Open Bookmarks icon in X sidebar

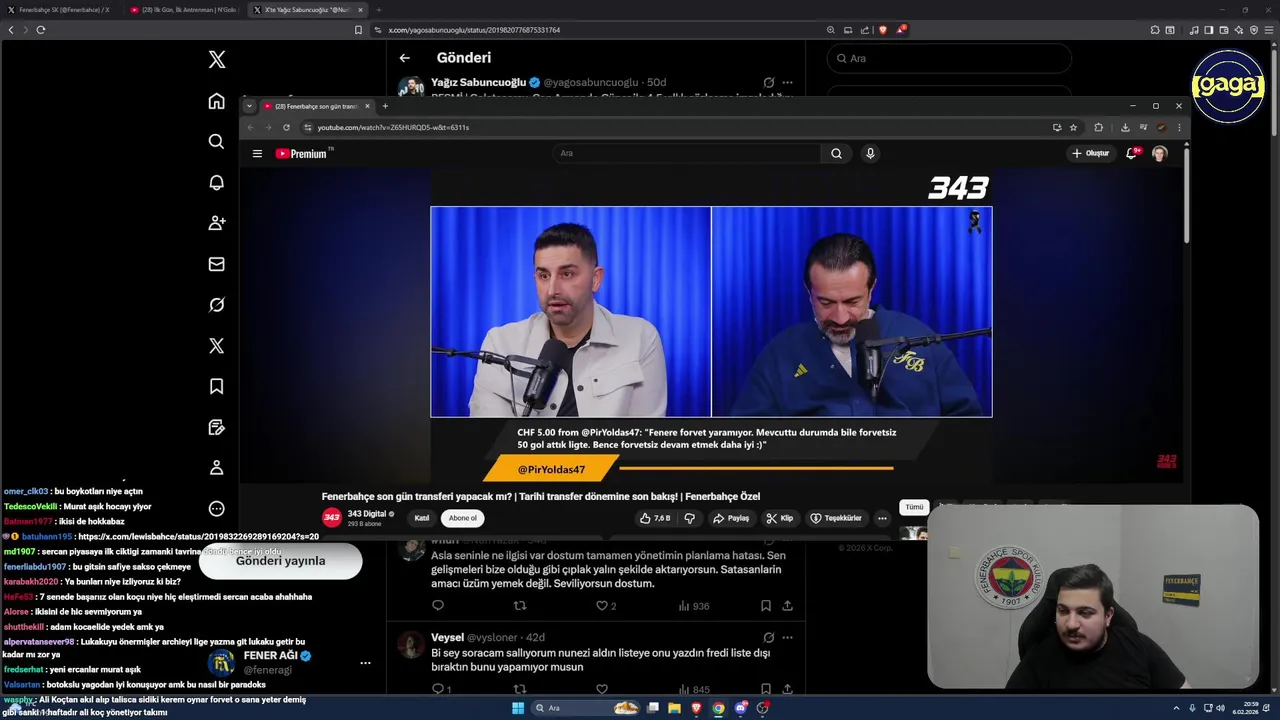tap(217, 386)
